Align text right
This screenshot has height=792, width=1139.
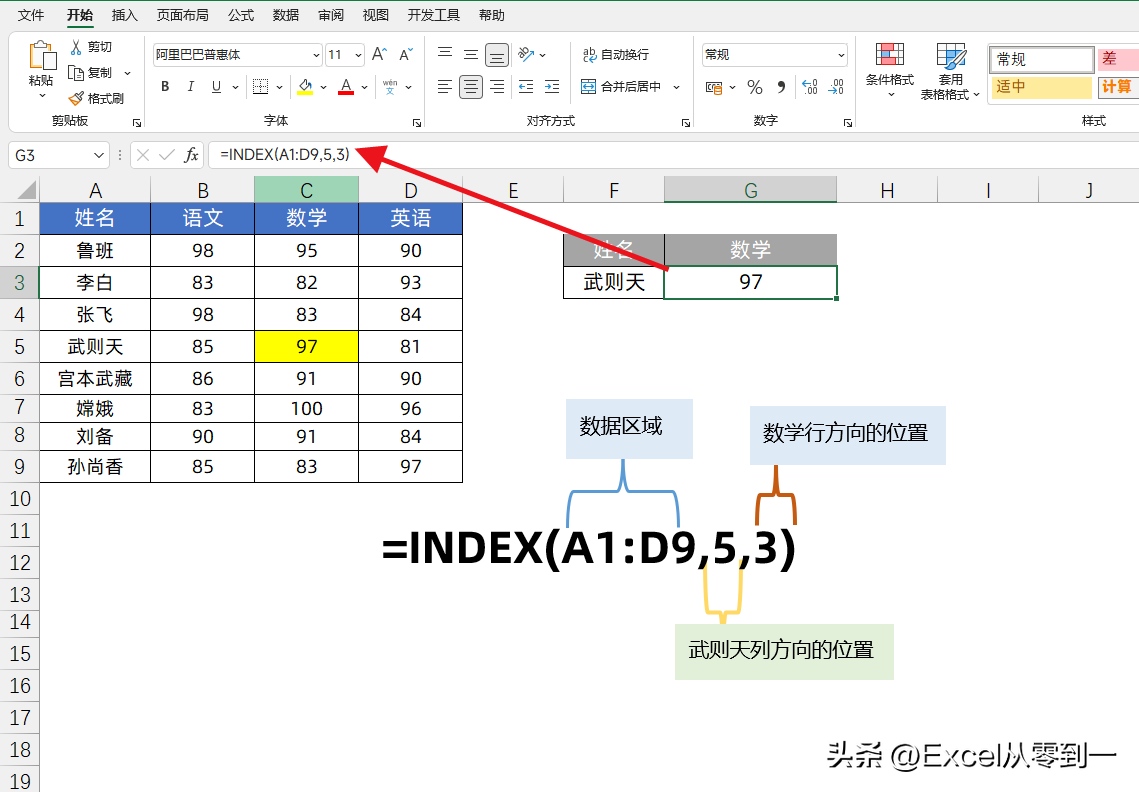[x=497, y=87]
